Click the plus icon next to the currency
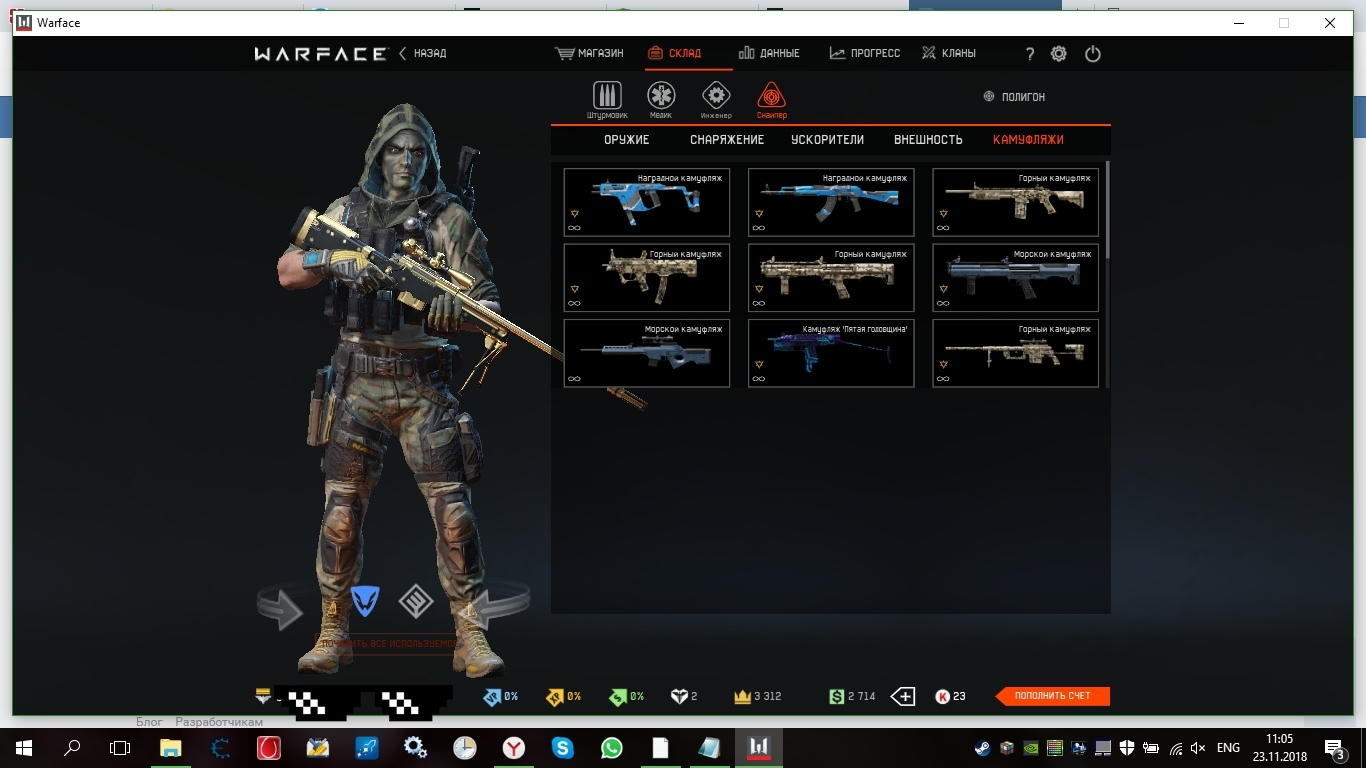The width and height of the screenshot is (1366, 768). point(903,696)
